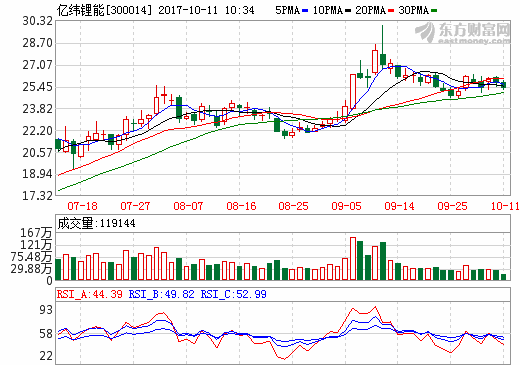Click the 18.94 price axis label
Screen dimensions: 520x365
(x=38, y=174)
